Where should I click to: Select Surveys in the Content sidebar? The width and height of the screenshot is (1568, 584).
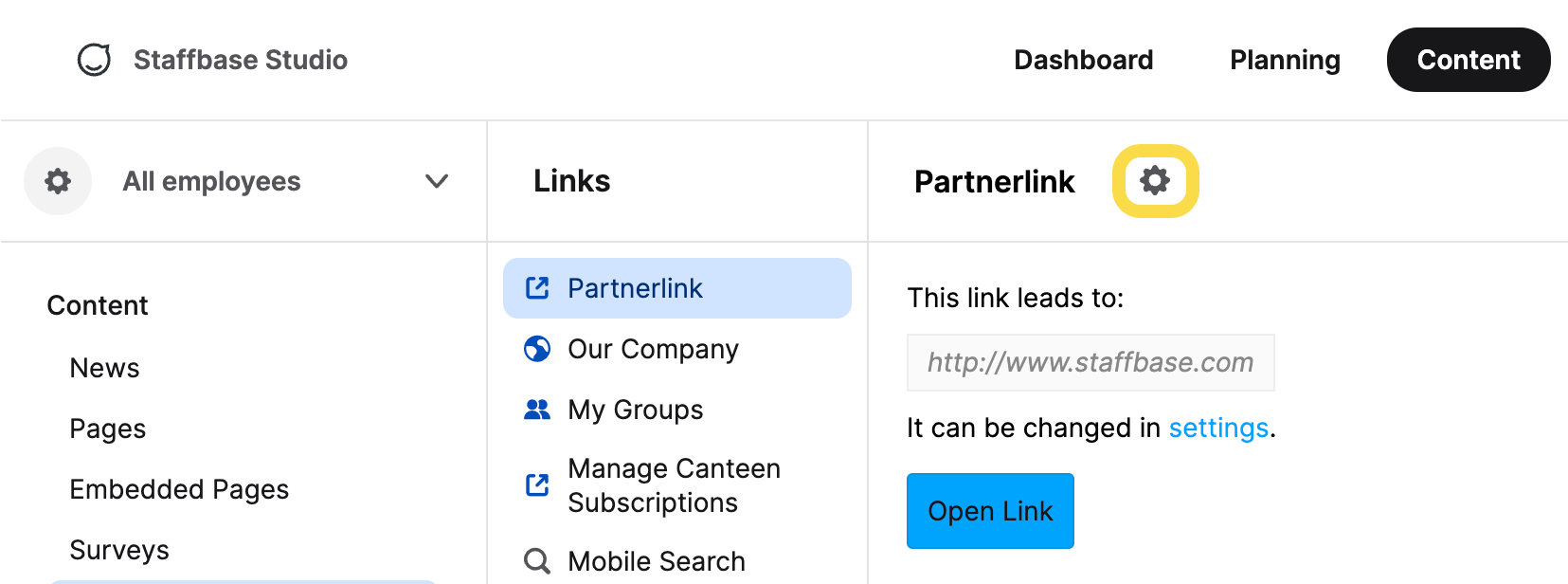[x=119, y=550]
